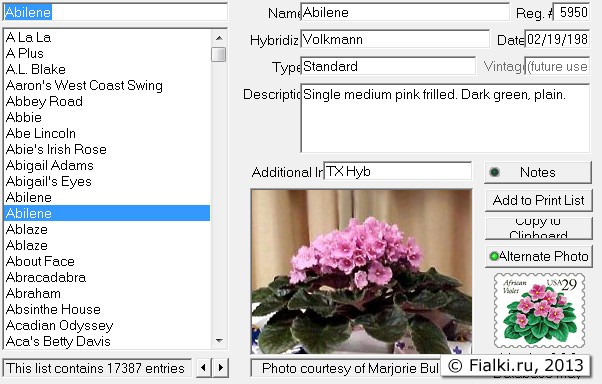Click the right arrow below the list
Screen dimensions: 602x384
(221, 368)
